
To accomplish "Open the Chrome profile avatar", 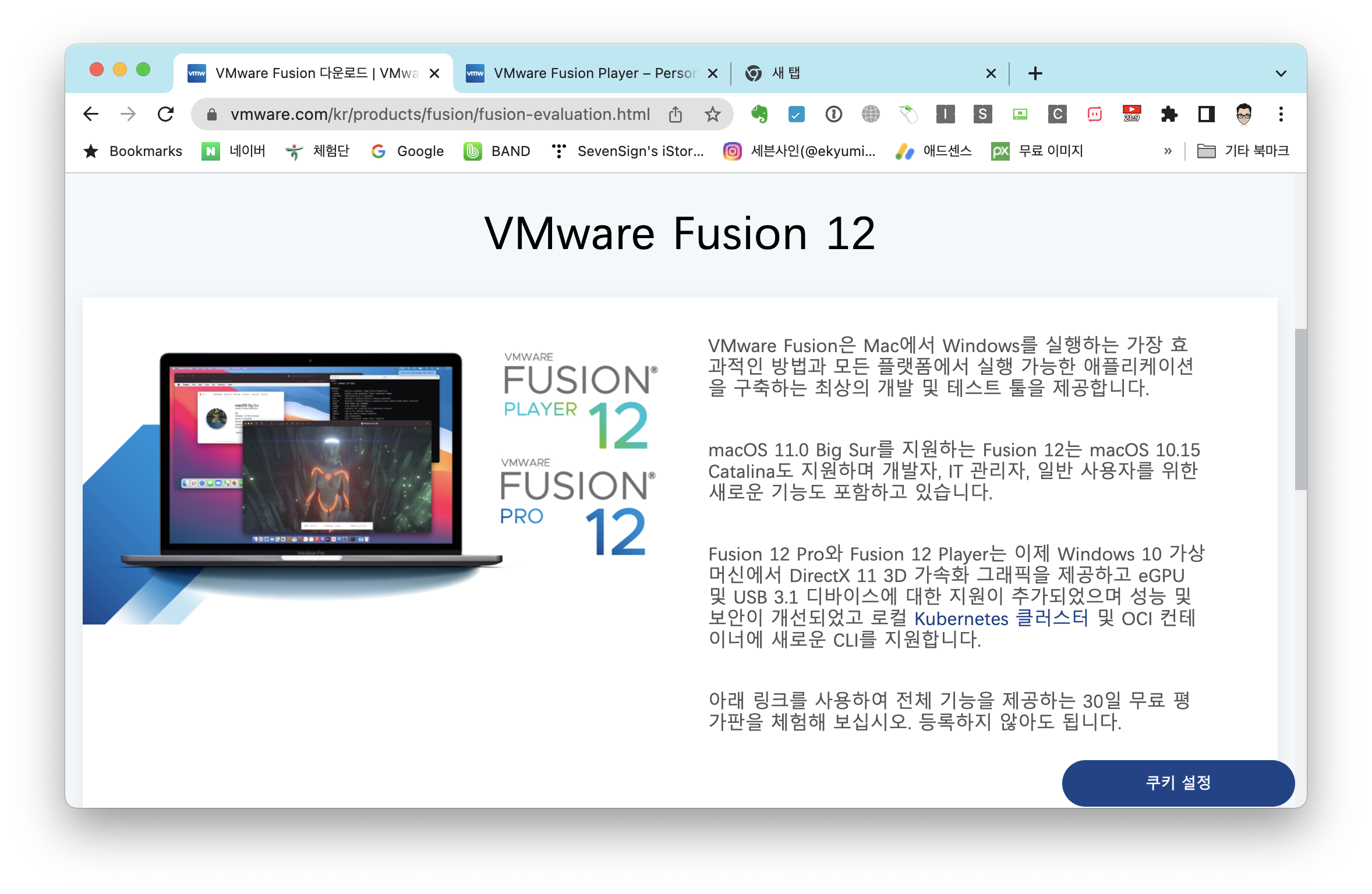I will coord(1243,114).
